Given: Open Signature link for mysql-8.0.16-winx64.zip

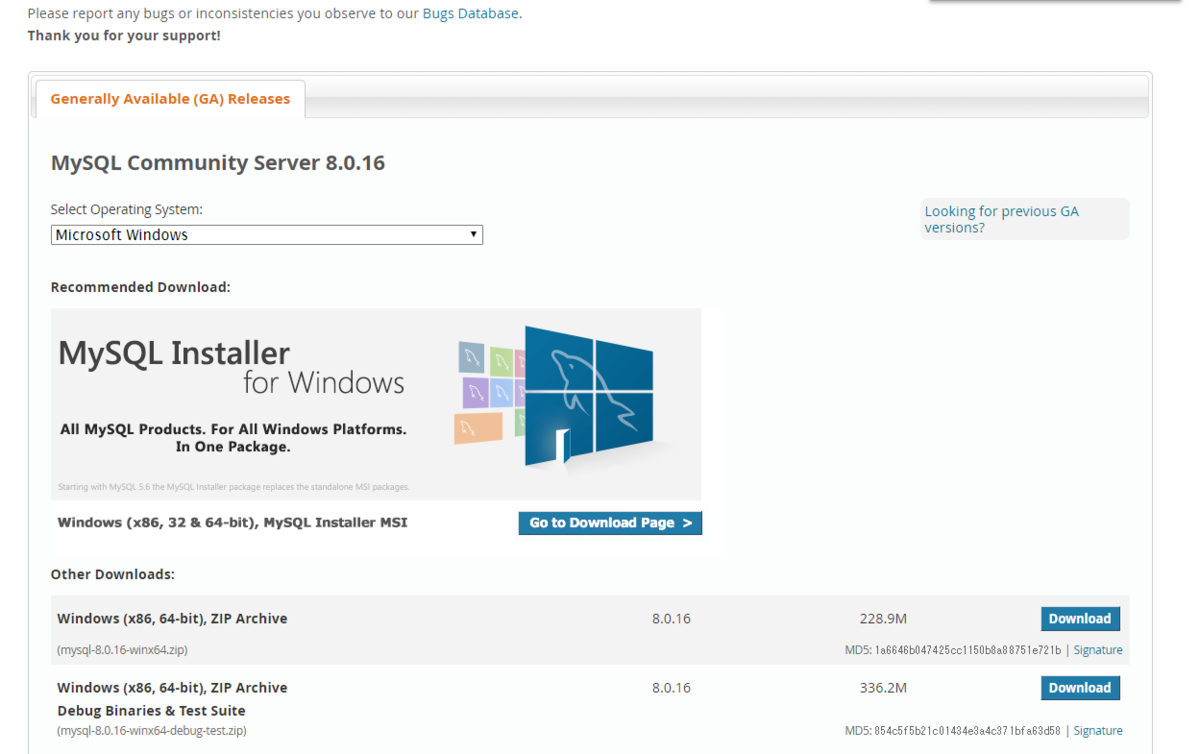Looking at the screenshot, I should click(1098, 650).
